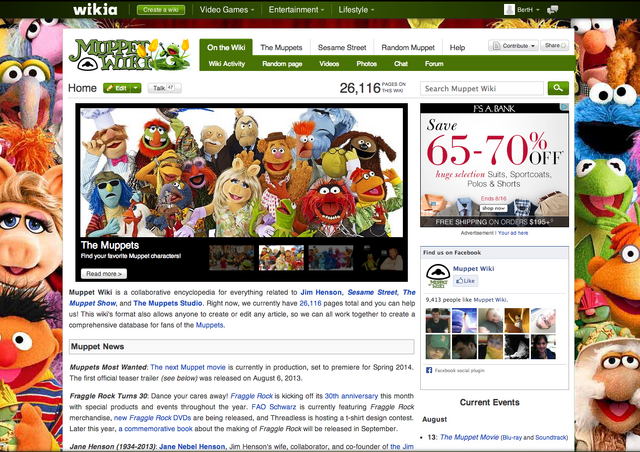Open a commemorative book link
This screenshot has width=640, height=452.
(156, 429)
